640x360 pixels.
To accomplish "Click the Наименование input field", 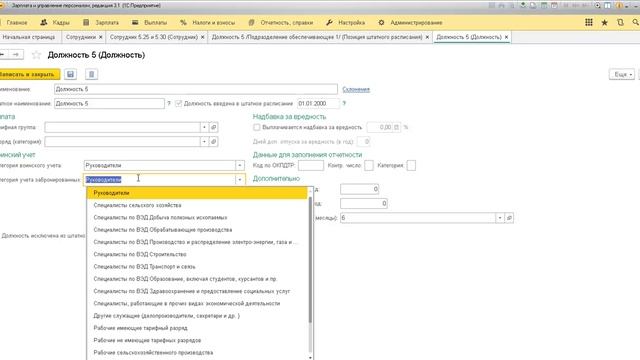I will 196,89.
